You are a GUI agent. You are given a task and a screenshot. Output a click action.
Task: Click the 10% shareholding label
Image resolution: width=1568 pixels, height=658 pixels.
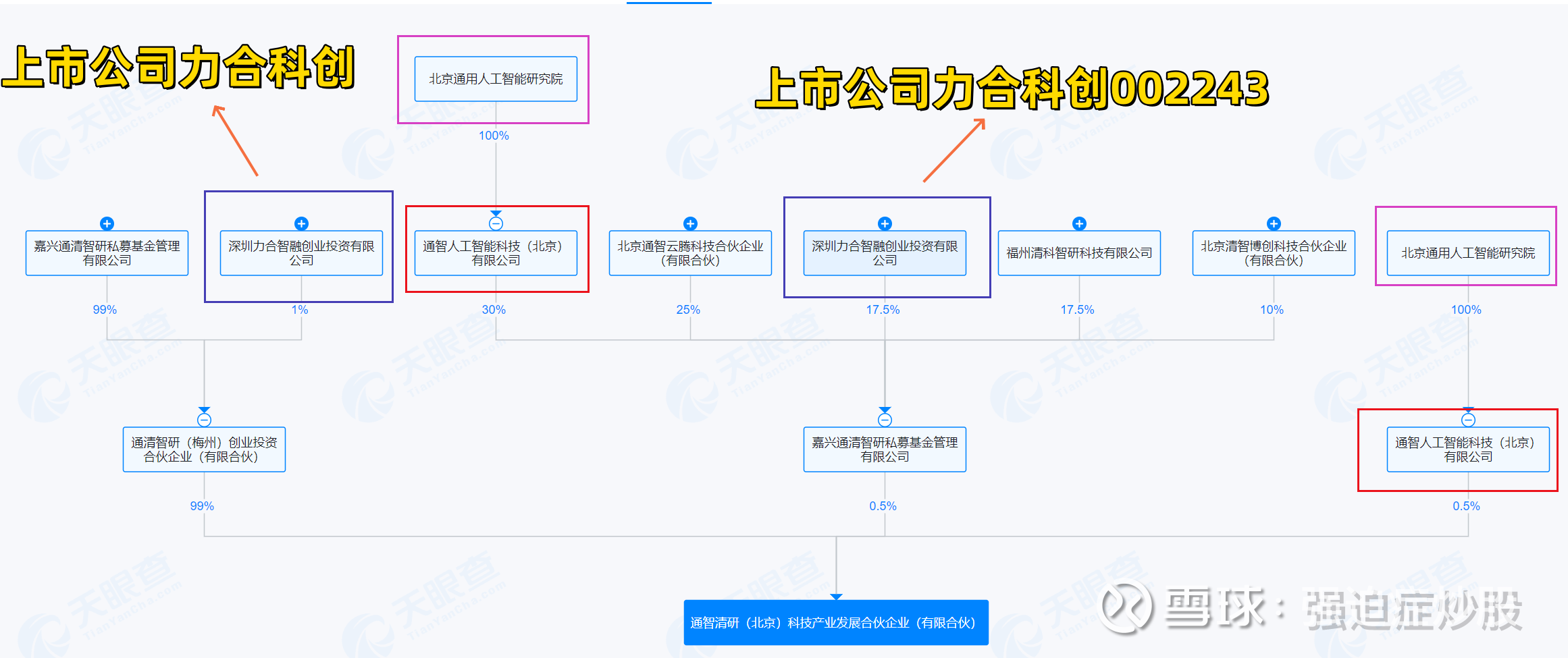point(1272,310)
